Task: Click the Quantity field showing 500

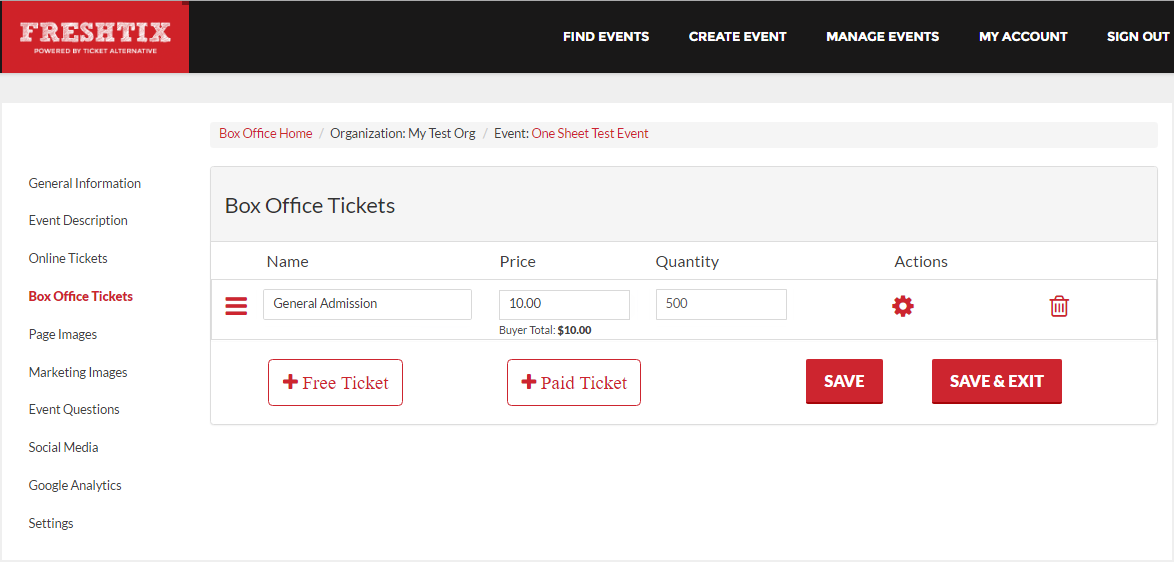Action: click(x=721, y=305)
